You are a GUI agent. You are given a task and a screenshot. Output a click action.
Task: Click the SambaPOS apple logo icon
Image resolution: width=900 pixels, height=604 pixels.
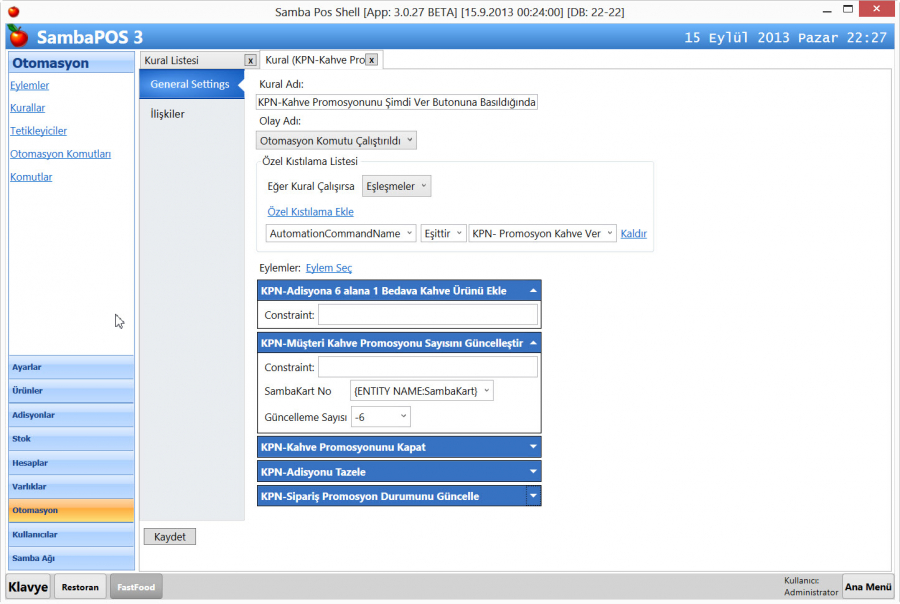[x=18, y=37]
